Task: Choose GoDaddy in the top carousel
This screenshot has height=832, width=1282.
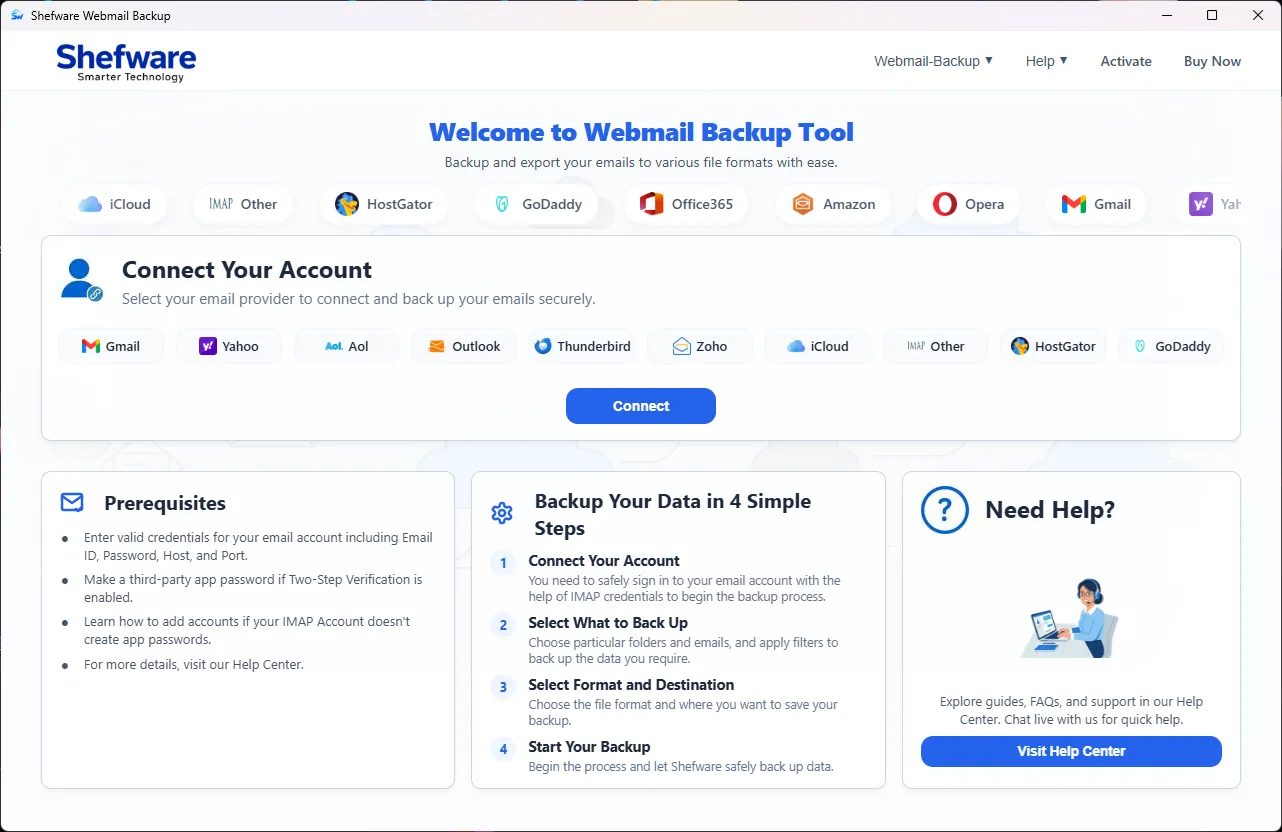Action: tap(536, 204)
